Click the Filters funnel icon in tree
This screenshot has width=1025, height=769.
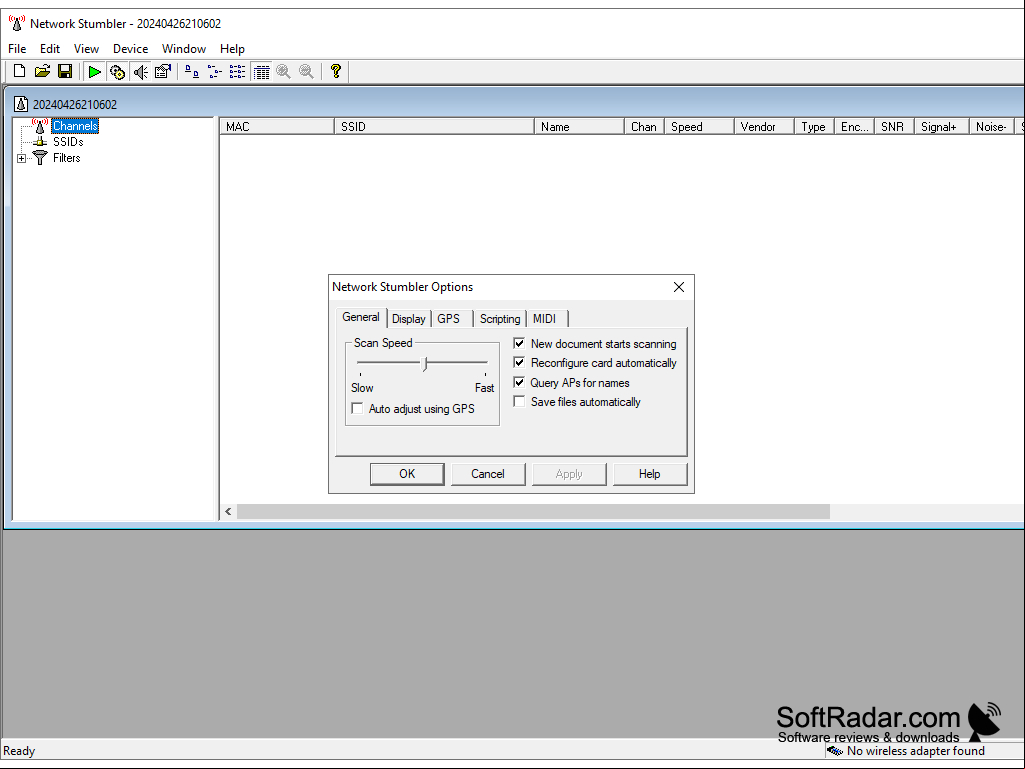click(40, 158)
